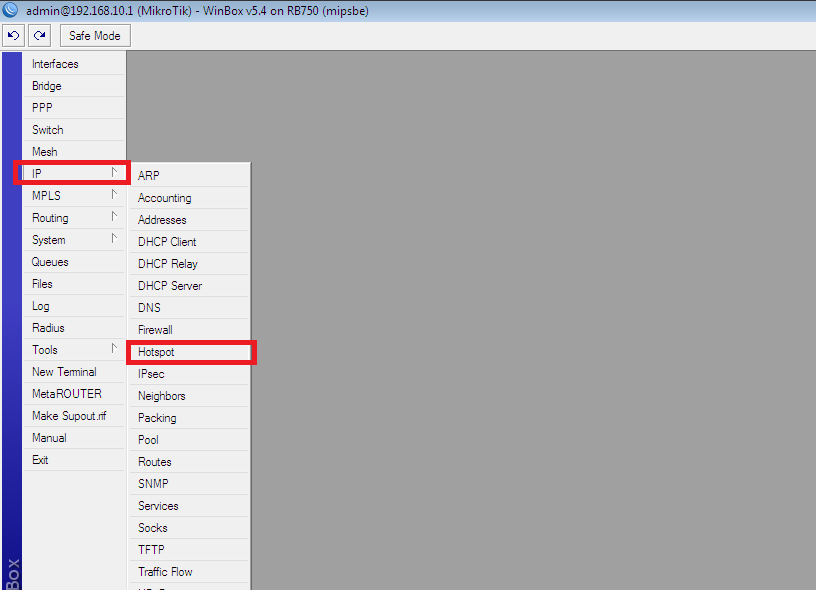This screenshot has height=590, width=816.
Task: Select Mesh in the sidebar
Action: click(74, 151)
